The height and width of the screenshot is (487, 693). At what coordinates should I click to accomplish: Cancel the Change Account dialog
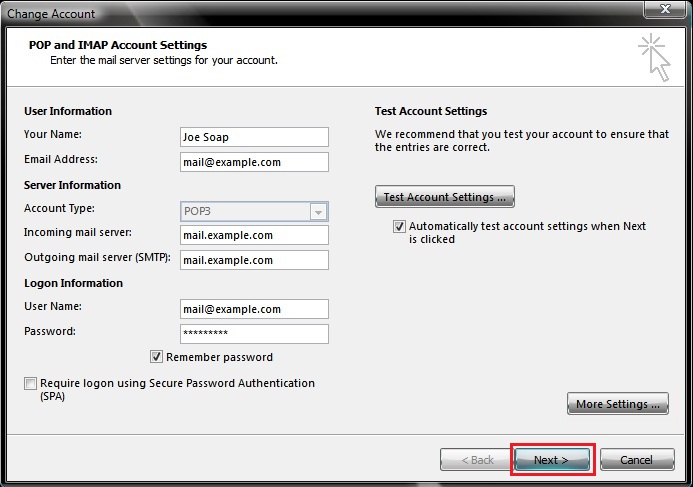pos(637,460)
